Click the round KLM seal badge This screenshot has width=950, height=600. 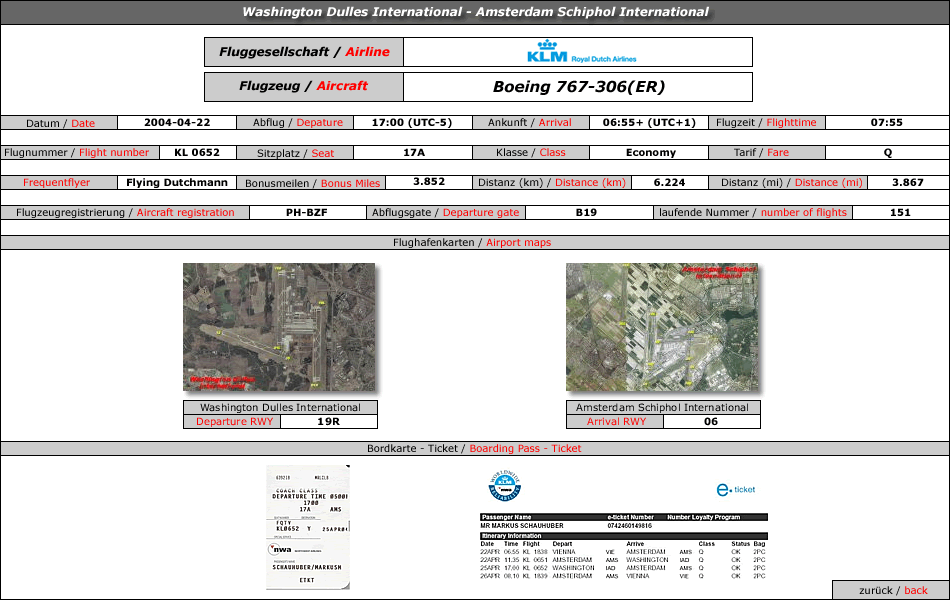505,485
